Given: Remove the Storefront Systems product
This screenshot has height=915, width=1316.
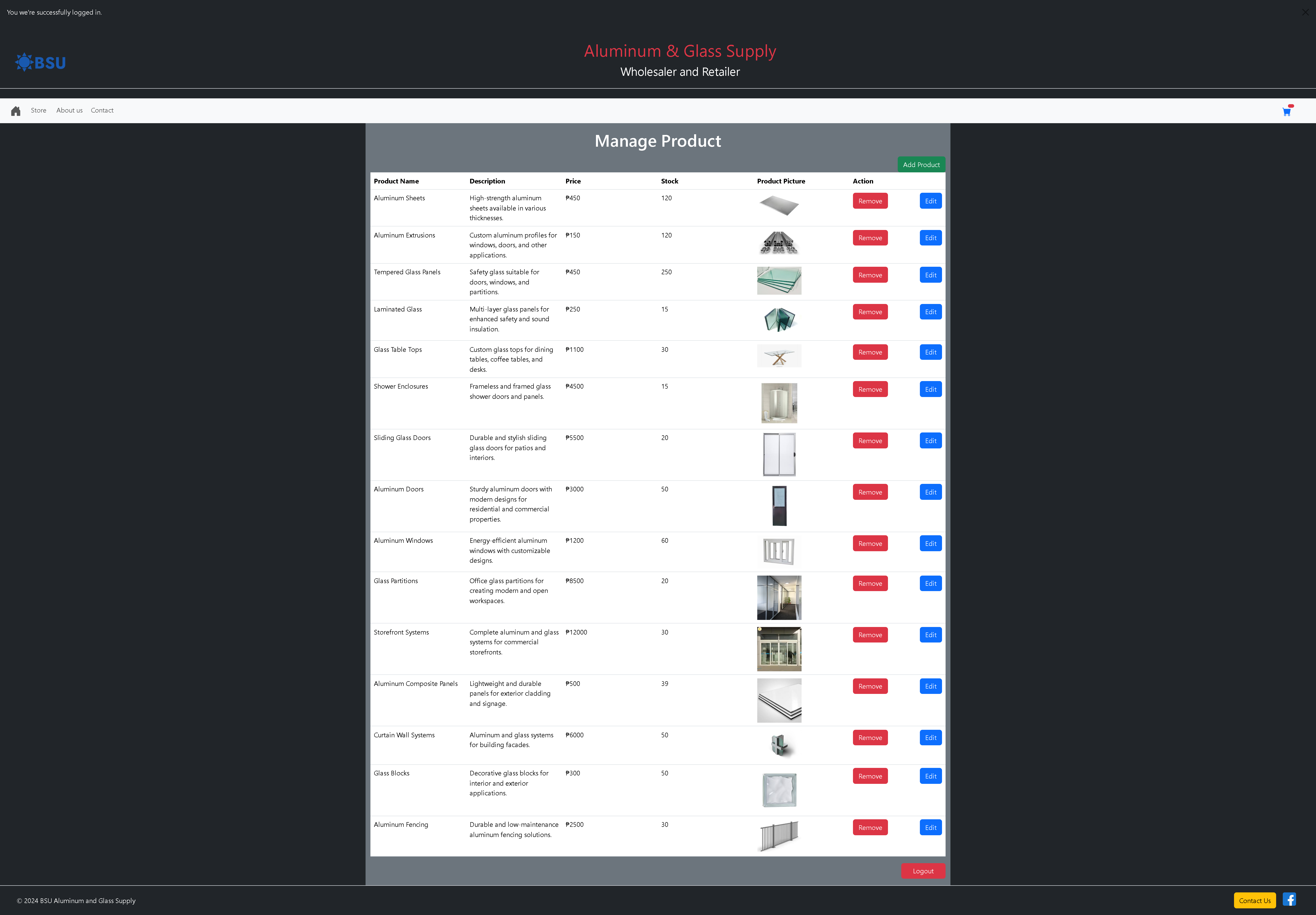Looking at the screenshot, I should pos(870,635).
